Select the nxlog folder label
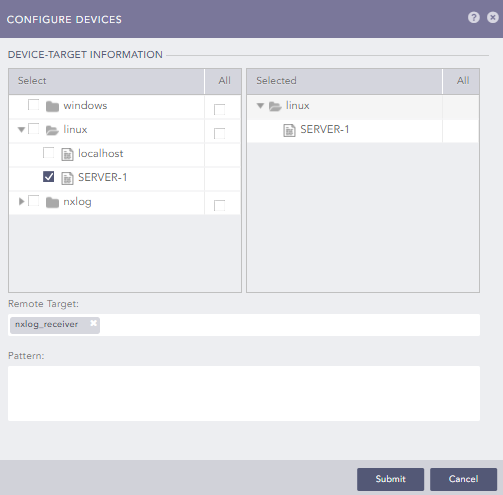This screenshot has width=503, height=495. pyautogui.click(x=77, y=202)
